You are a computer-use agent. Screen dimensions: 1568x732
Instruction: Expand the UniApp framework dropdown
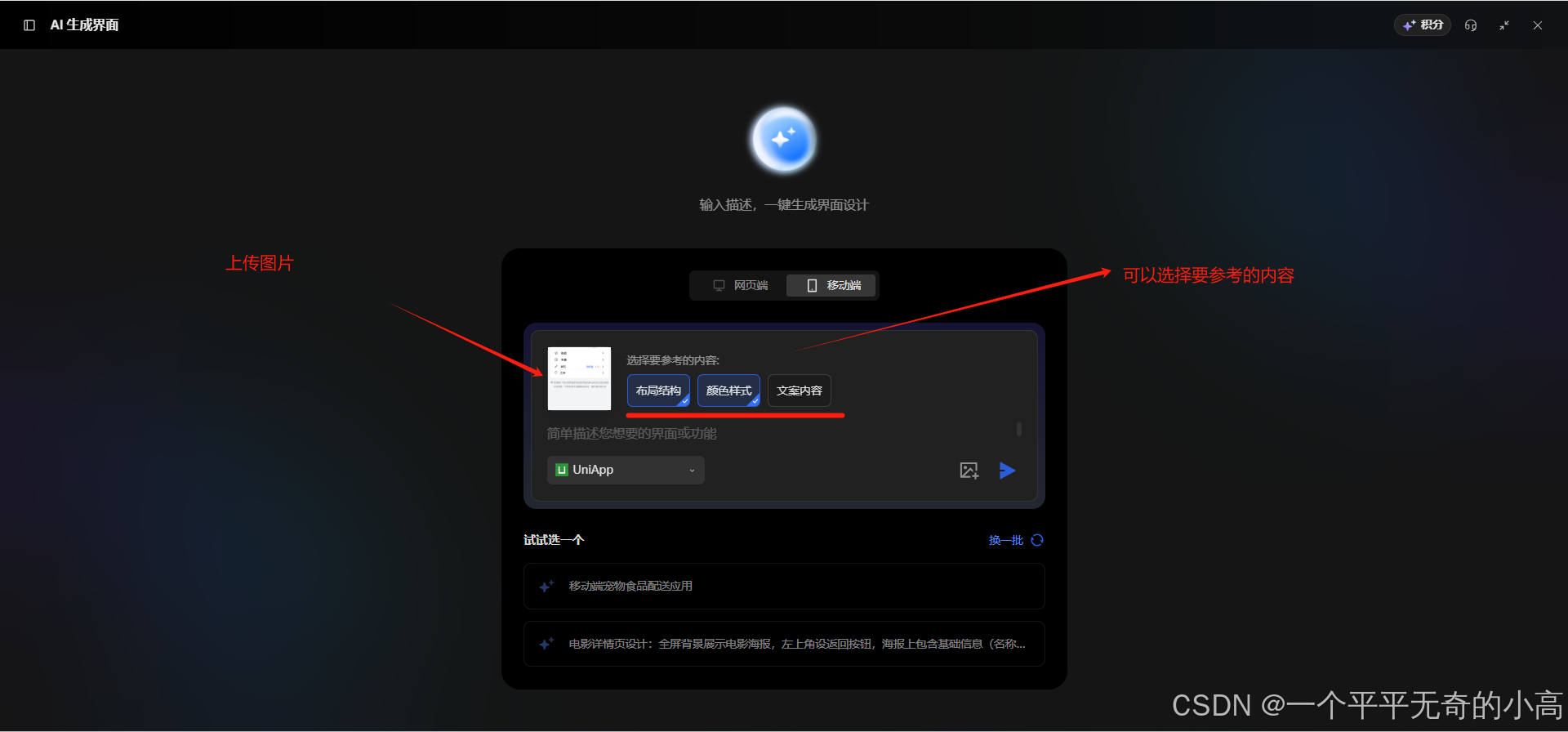(626, 470)
